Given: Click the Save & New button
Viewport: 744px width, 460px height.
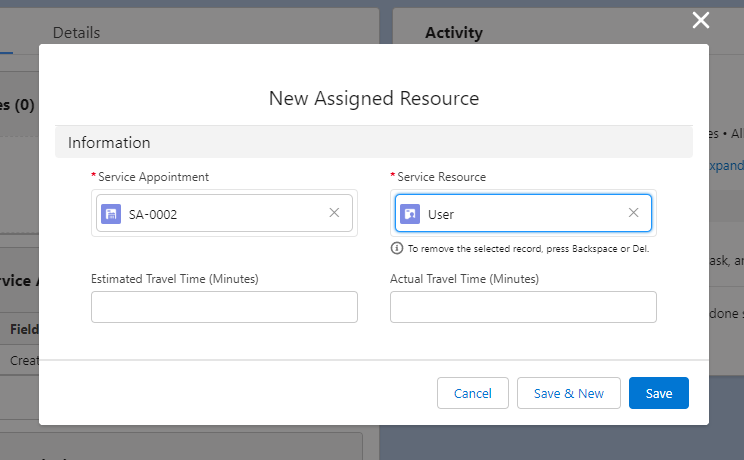Looking at the screenshot, I should pyautogui.click(x=568, y=393).
